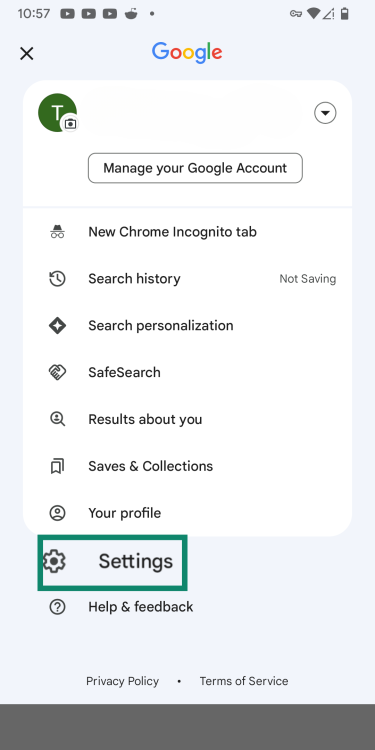
Task: Click the Your profile person icon
Action: tap(57, 513)
